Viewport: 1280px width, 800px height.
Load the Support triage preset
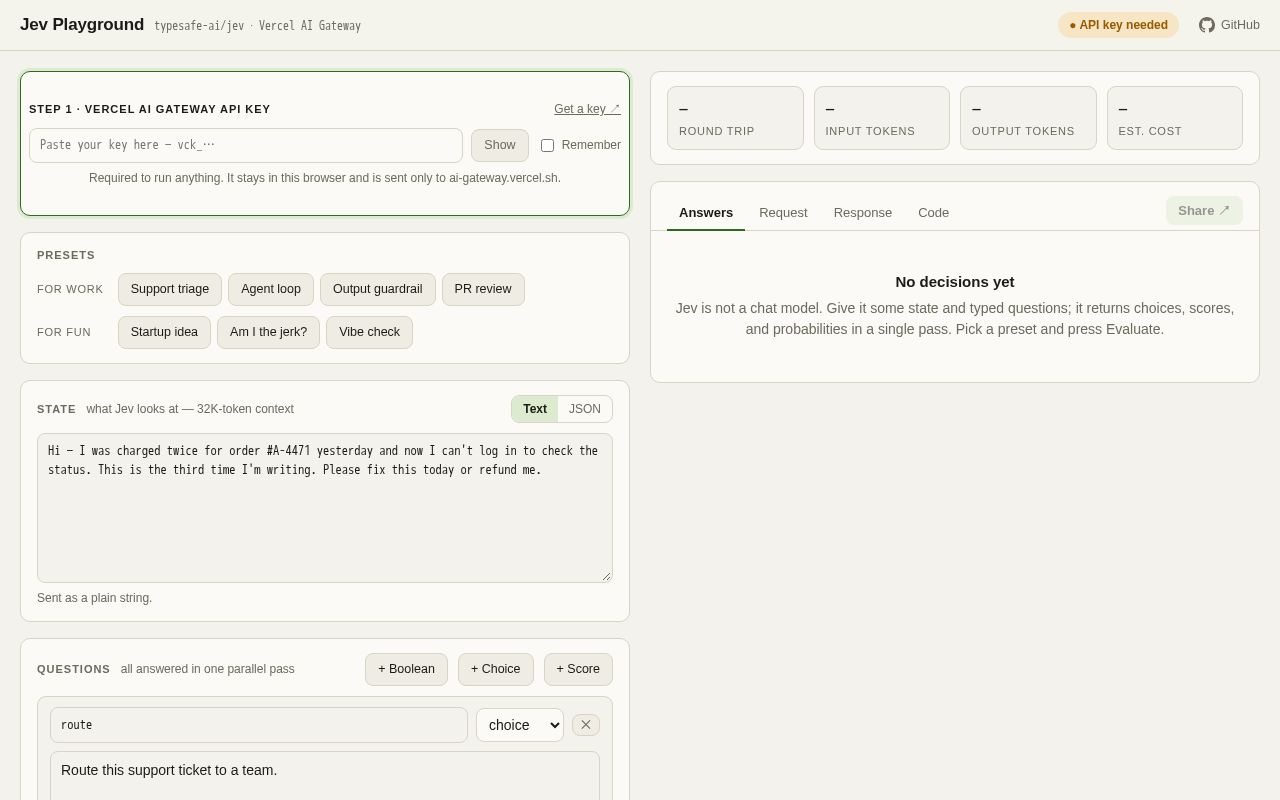(x=170, y=289)
